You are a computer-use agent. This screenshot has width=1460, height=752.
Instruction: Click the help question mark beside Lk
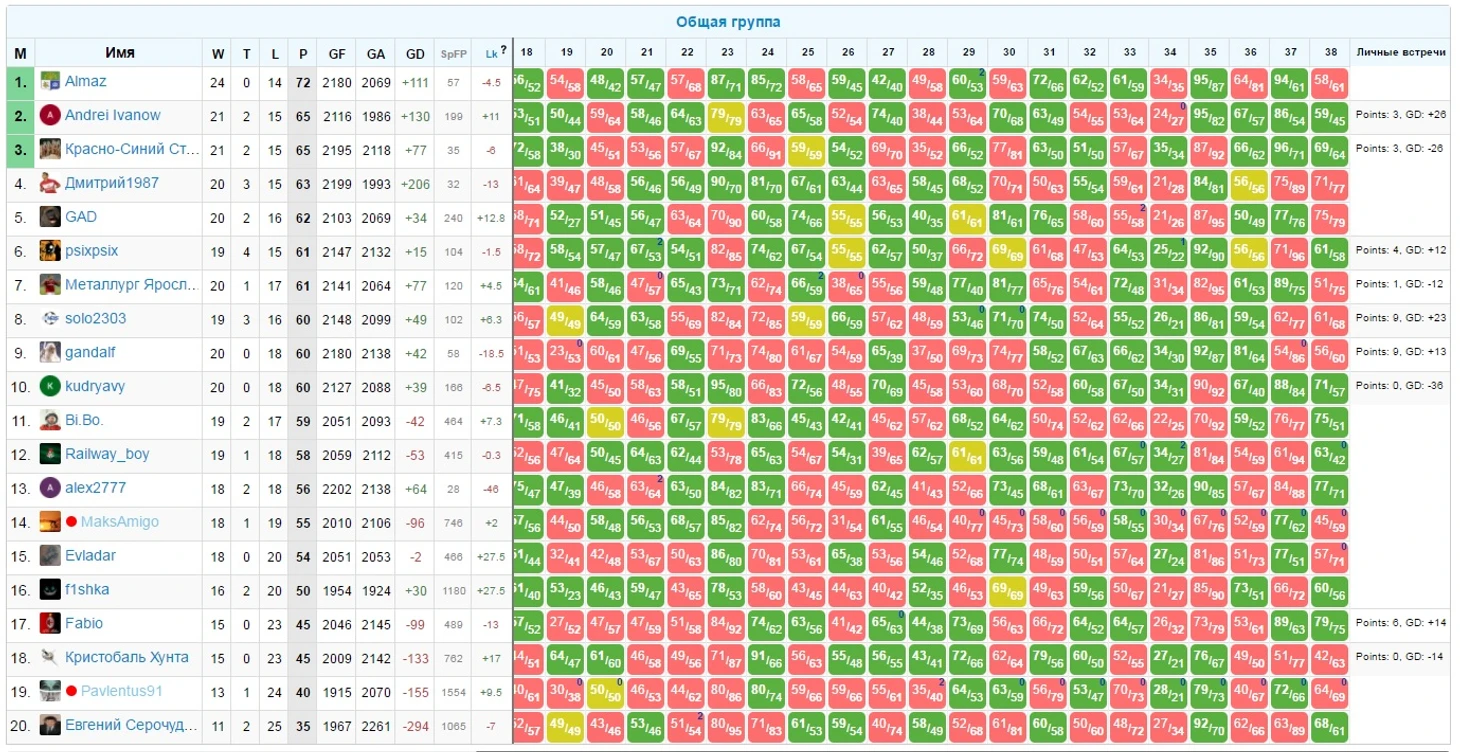tap(504, 50)
